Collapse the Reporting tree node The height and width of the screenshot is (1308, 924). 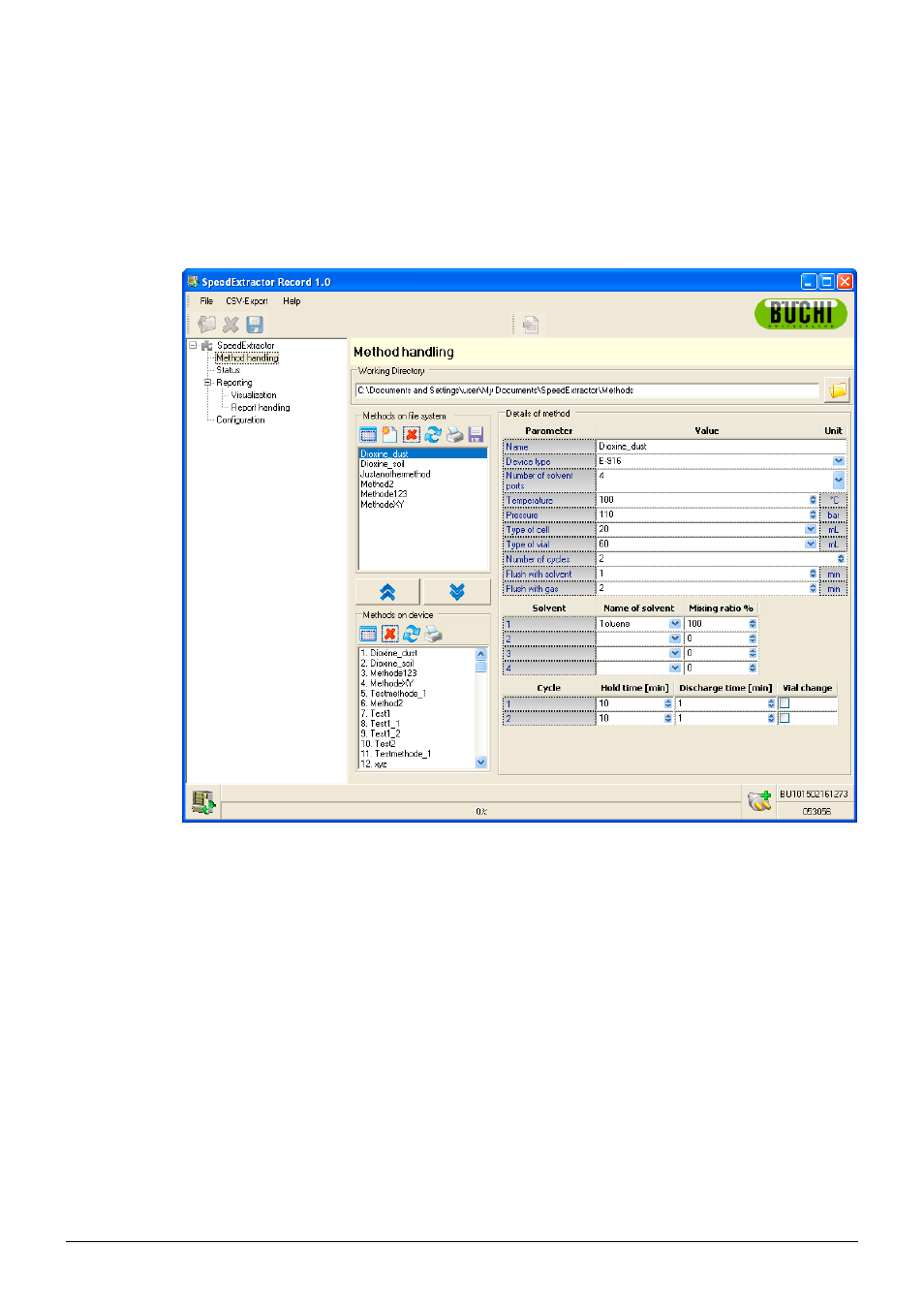(206, 383)
